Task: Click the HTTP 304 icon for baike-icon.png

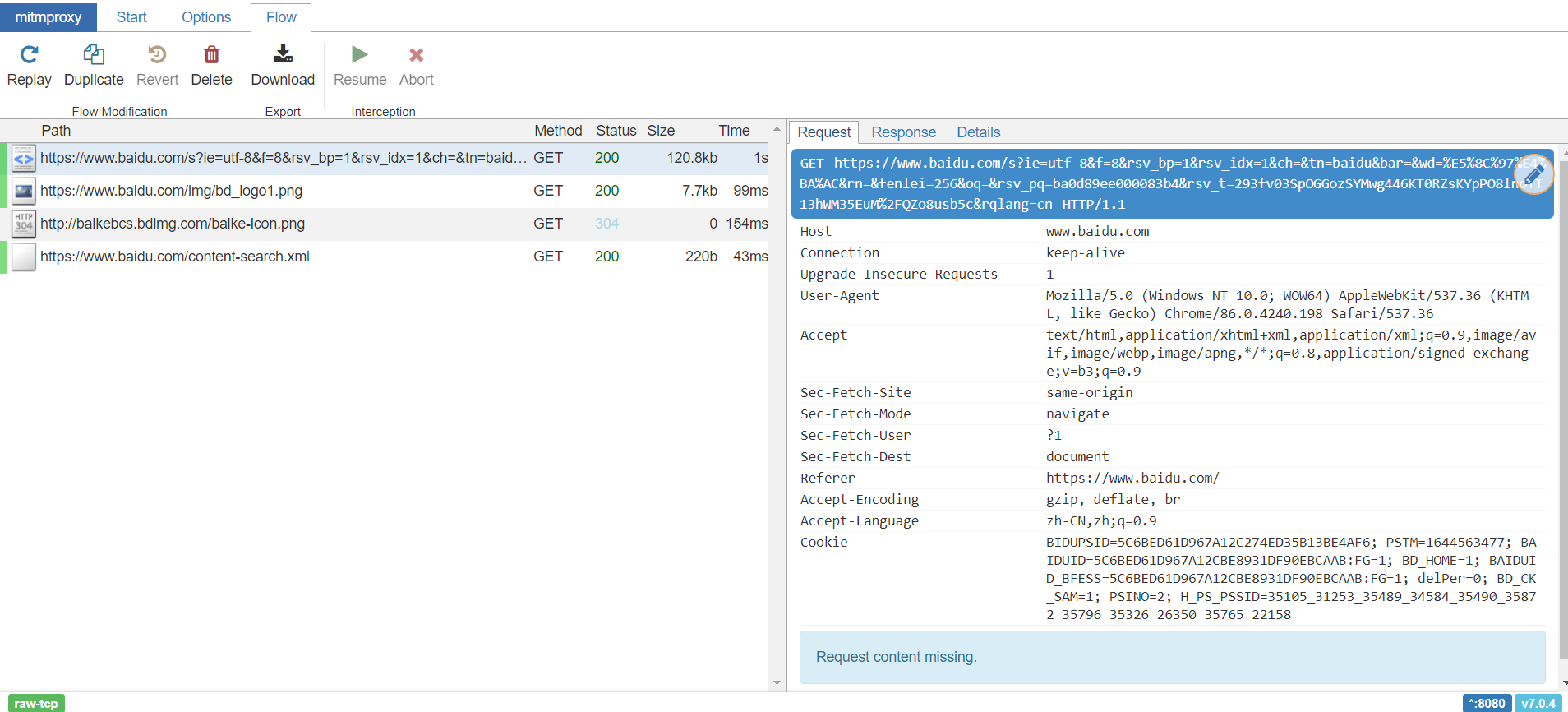Action: [24, 224]
